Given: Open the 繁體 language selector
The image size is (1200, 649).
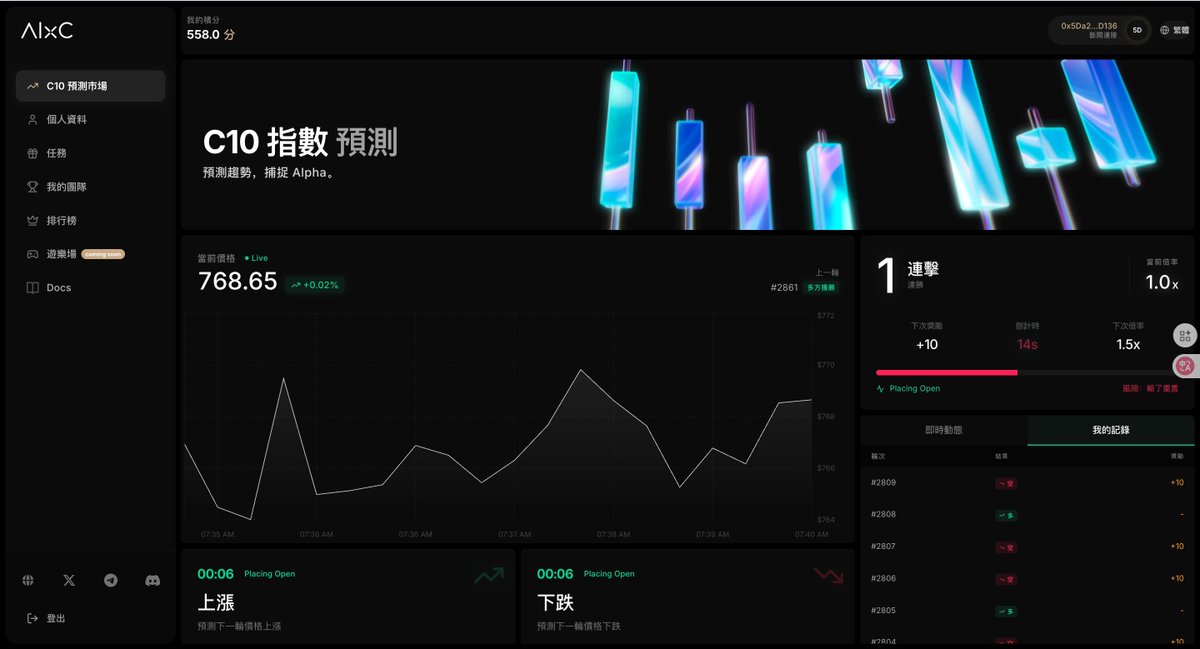Looking at the screenshot, I should pos(1175,30).
